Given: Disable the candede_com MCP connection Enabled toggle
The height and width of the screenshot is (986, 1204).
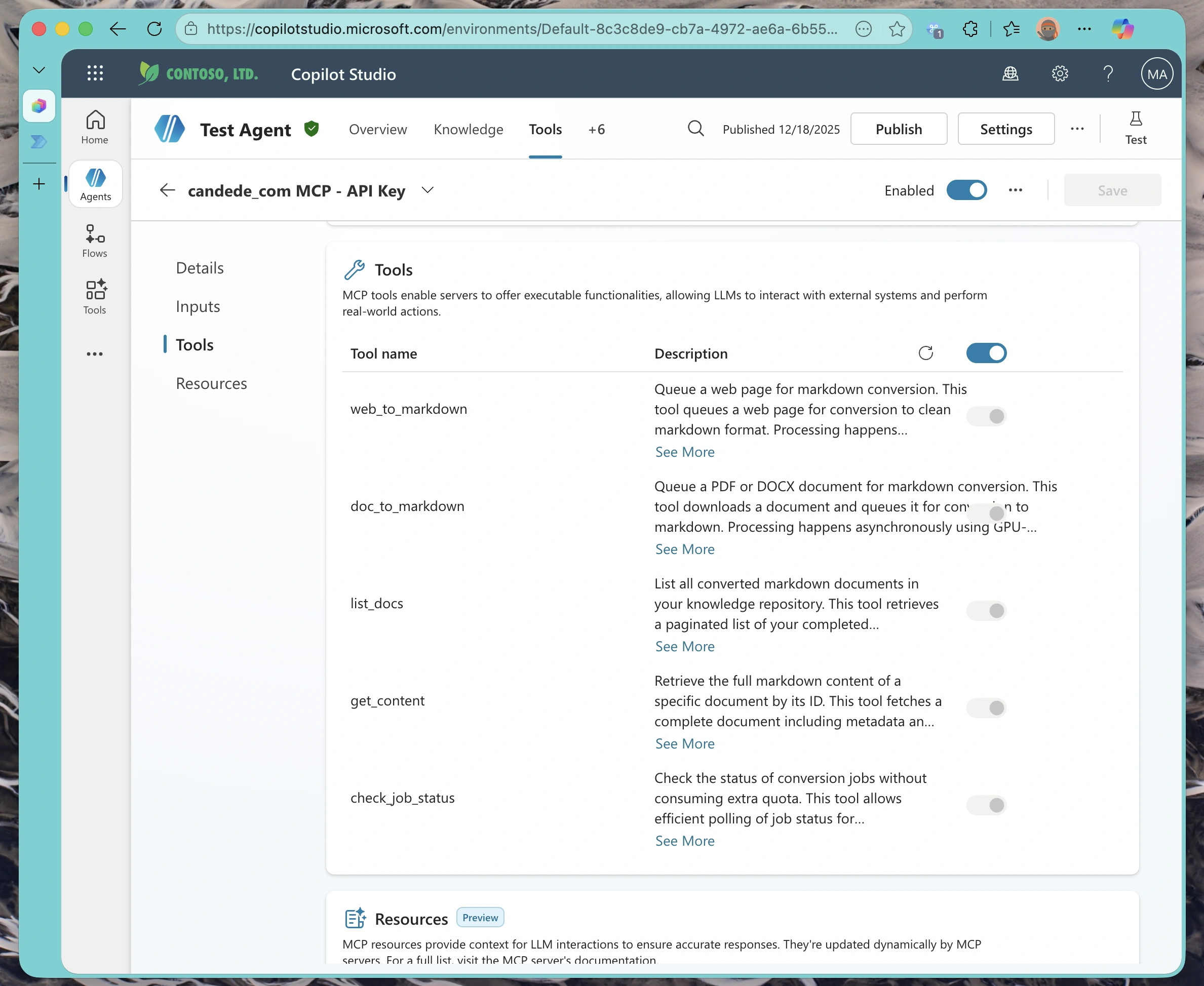Looking at the screenshot, I should pyautogui.click(x=966, y=190).
